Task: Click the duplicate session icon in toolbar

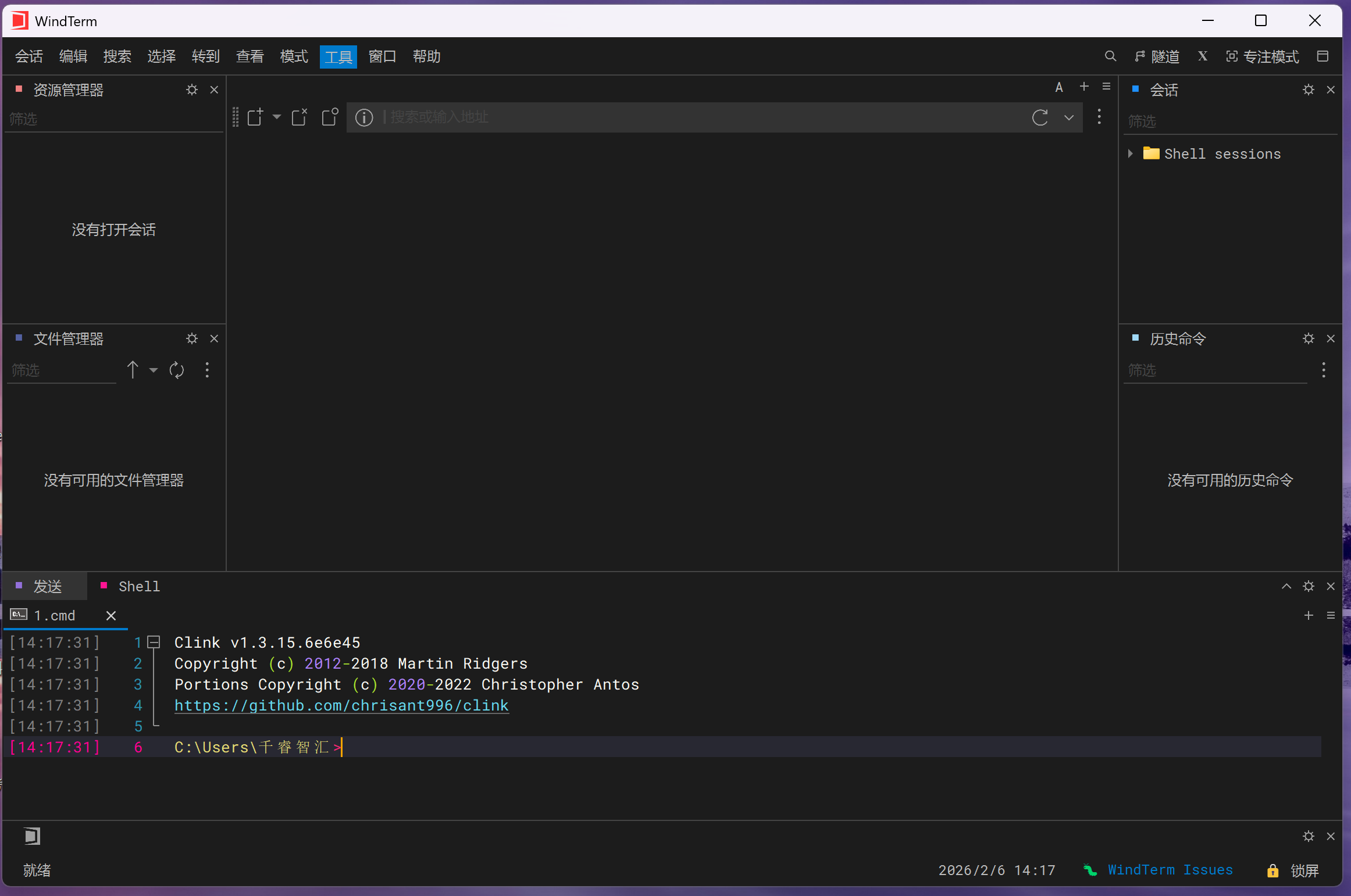Action: pos(330,117)
